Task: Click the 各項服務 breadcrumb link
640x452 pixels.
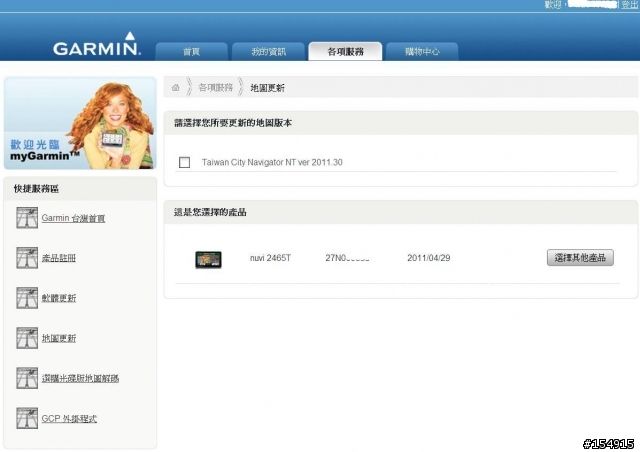Action: (x=216, y=87)
